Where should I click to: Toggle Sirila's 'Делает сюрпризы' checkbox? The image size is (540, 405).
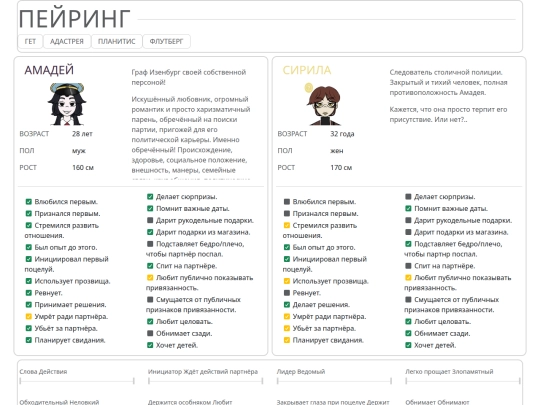click(x=408, y=197)
